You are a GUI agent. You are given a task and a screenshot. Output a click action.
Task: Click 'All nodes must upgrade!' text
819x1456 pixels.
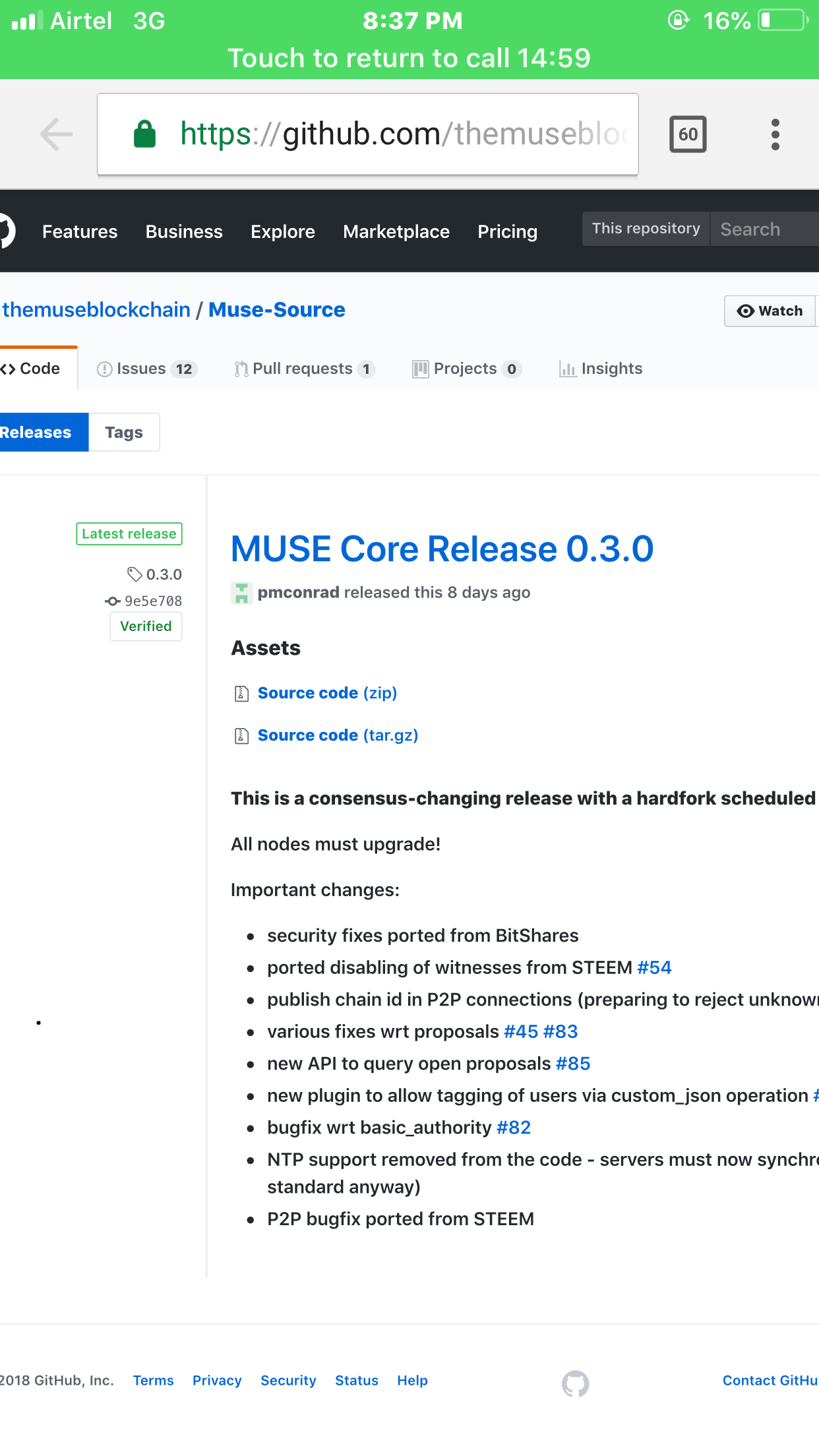pos(336,844)
